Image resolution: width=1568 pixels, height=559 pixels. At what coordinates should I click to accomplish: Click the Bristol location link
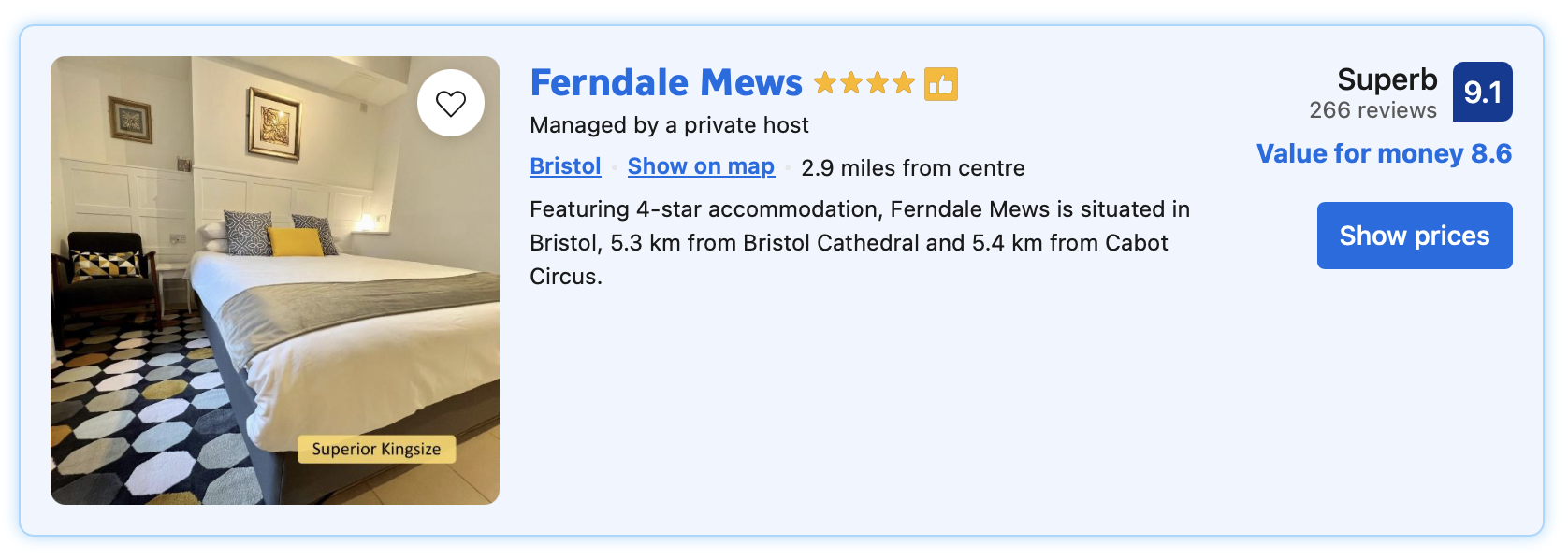tap(565, 165)
